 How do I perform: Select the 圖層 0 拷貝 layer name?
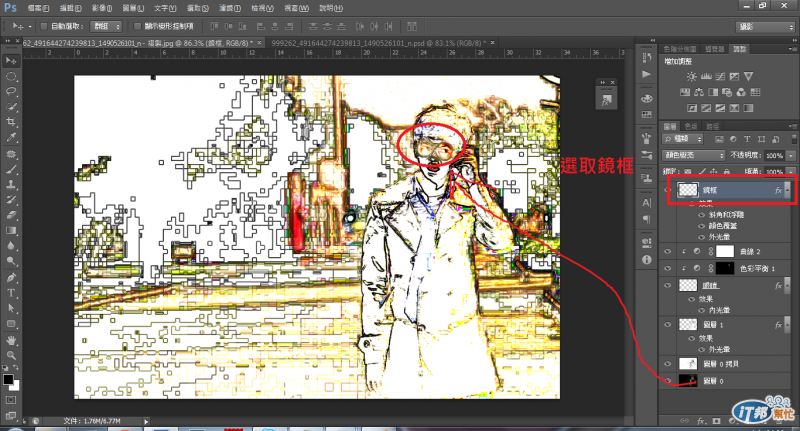pyautogui.click(x=721, y=364)
